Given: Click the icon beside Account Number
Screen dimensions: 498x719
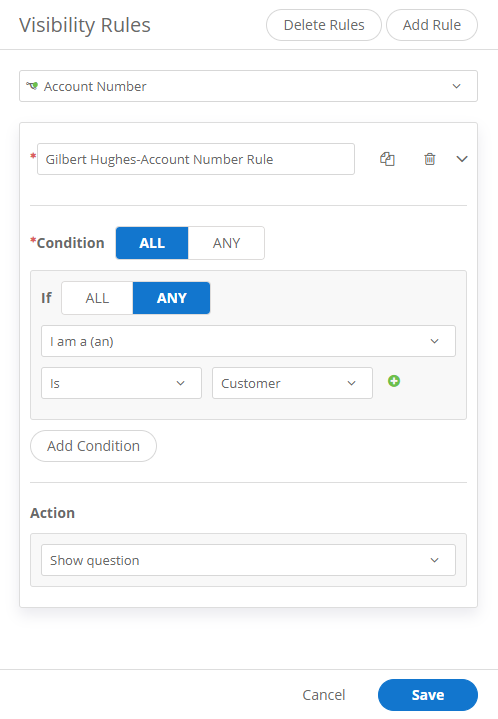Looking at the screenshot, I should 32,86.
